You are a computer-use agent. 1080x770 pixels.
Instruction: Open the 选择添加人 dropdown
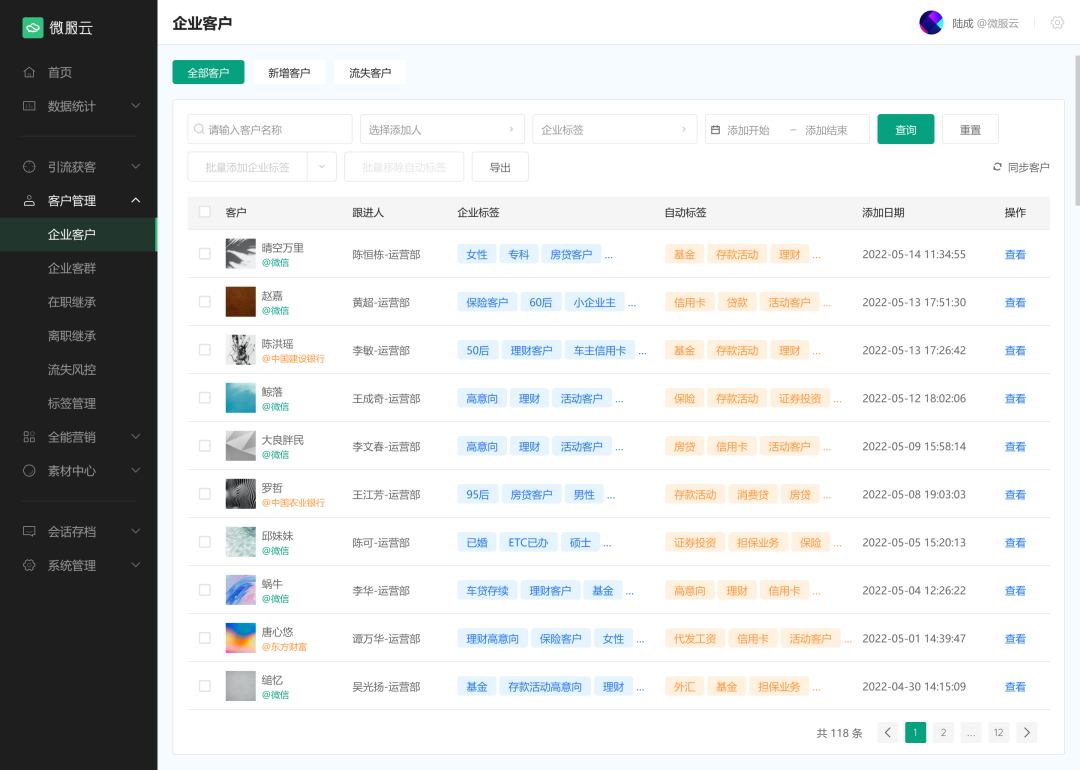(x=442, y=130)
